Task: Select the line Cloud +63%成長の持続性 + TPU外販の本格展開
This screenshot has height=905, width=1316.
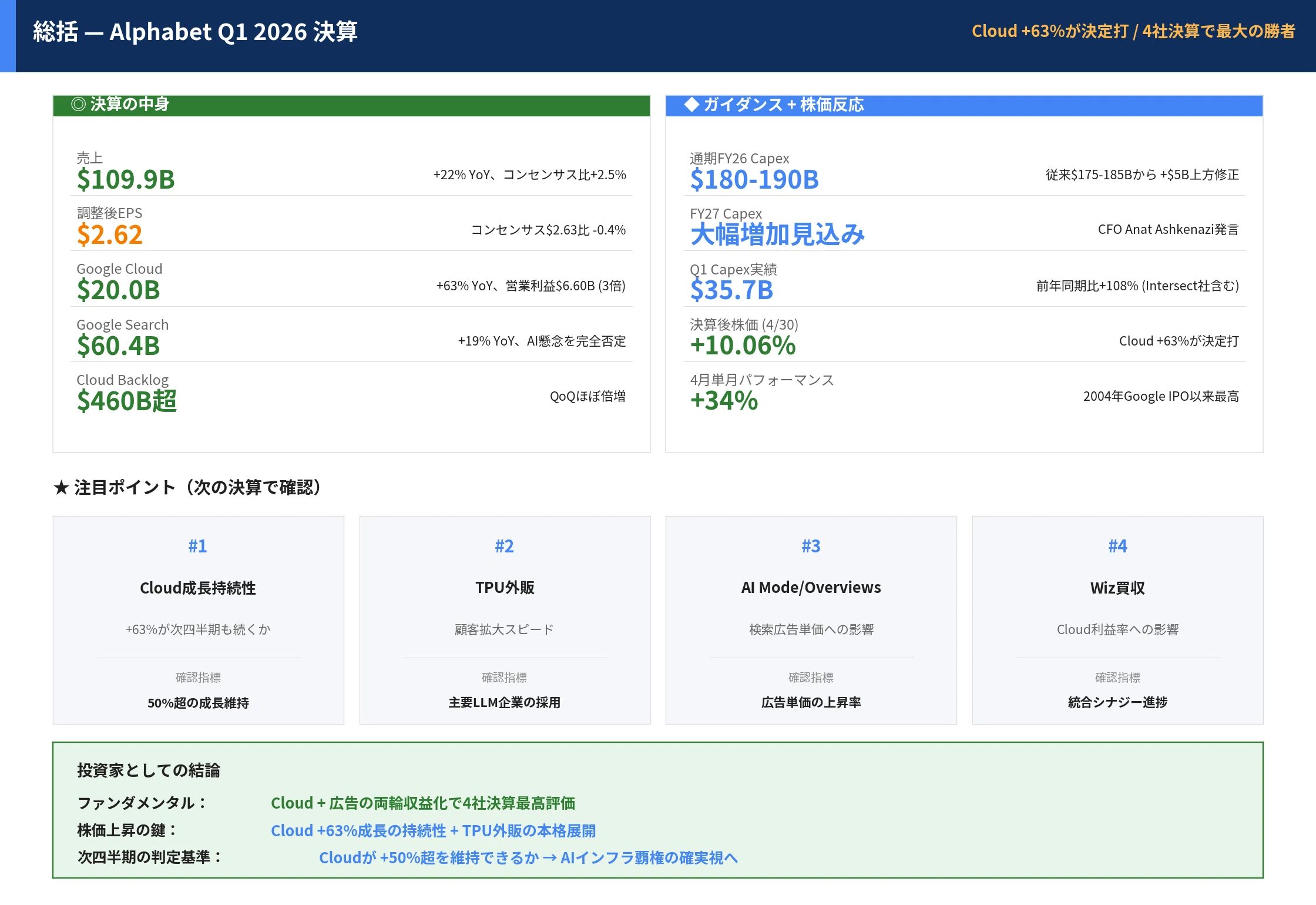Action: [x=433, y=831]
